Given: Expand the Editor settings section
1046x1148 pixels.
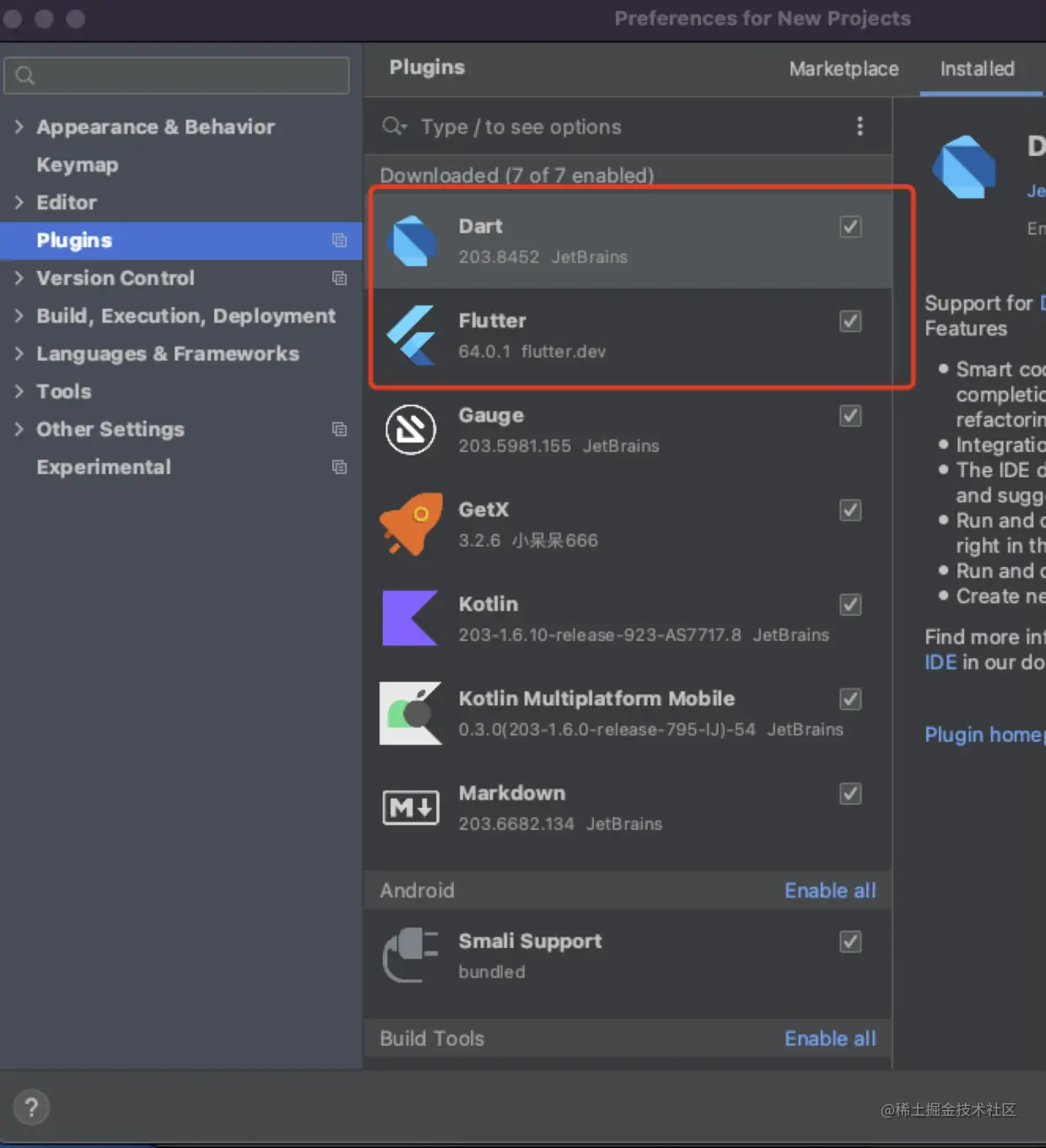Looking at the screenshot, I should tap(19, 202).
